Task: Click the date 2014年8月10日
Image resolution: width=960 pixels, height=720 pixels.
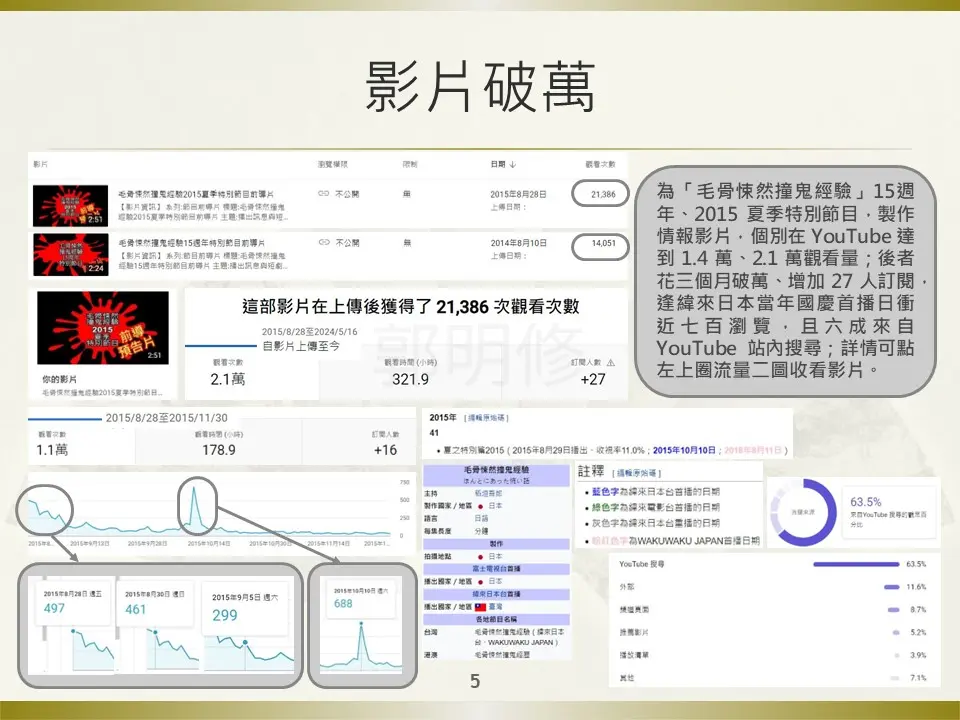Action: [519, 243]
